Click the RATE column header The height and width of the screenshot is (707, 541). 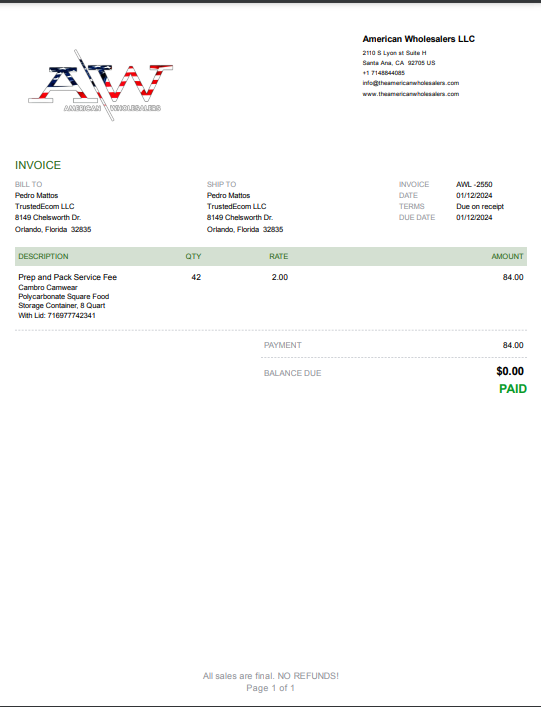pyautogui.click(x=279, y=256)
